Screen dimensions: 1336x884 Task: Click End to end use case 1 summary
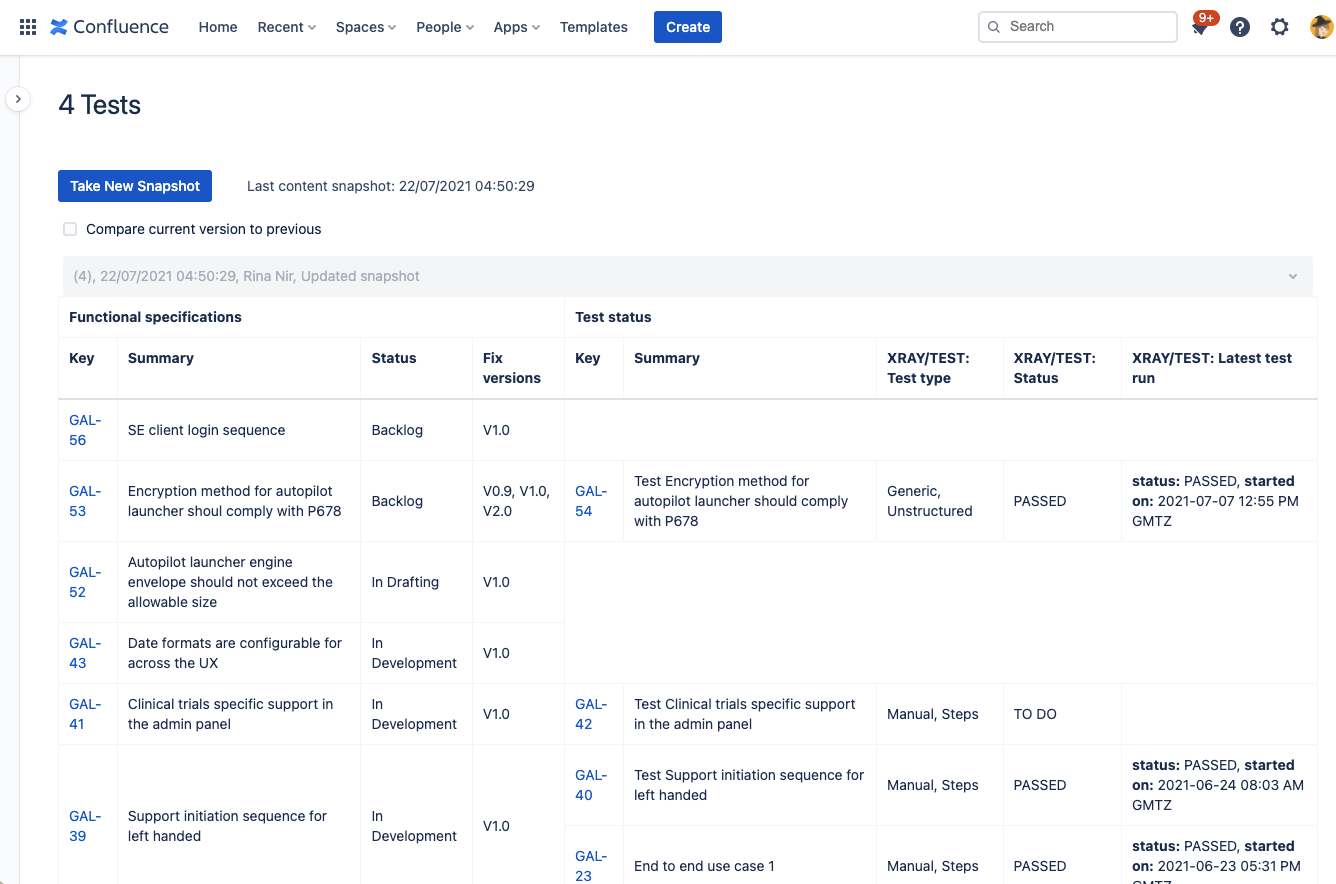pyautogui.click(x=704, y=866)
